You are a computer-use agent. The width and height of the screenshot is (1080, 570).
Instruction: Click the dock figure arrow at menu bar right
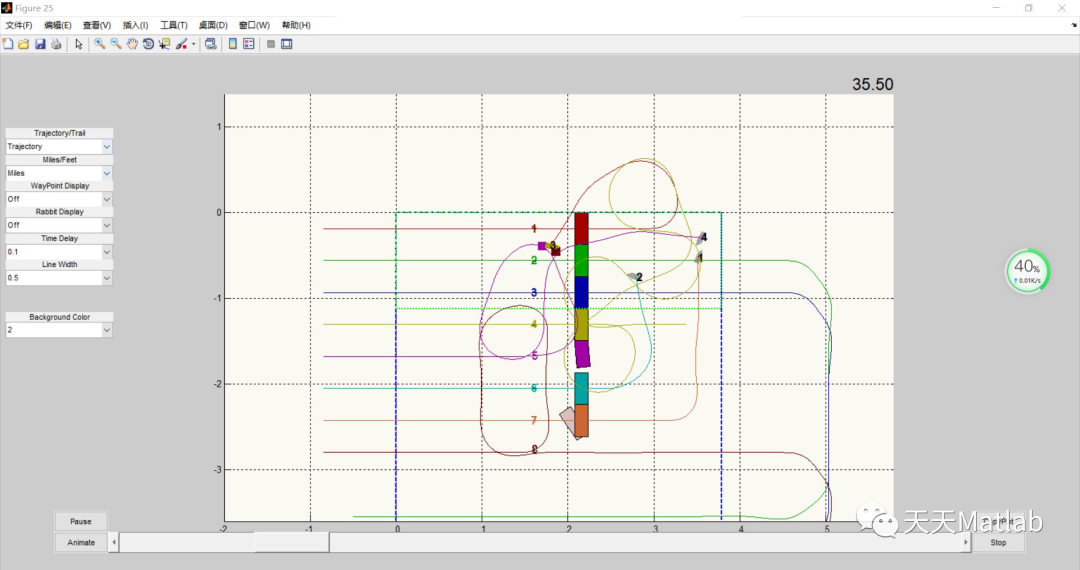(1074, 25)
